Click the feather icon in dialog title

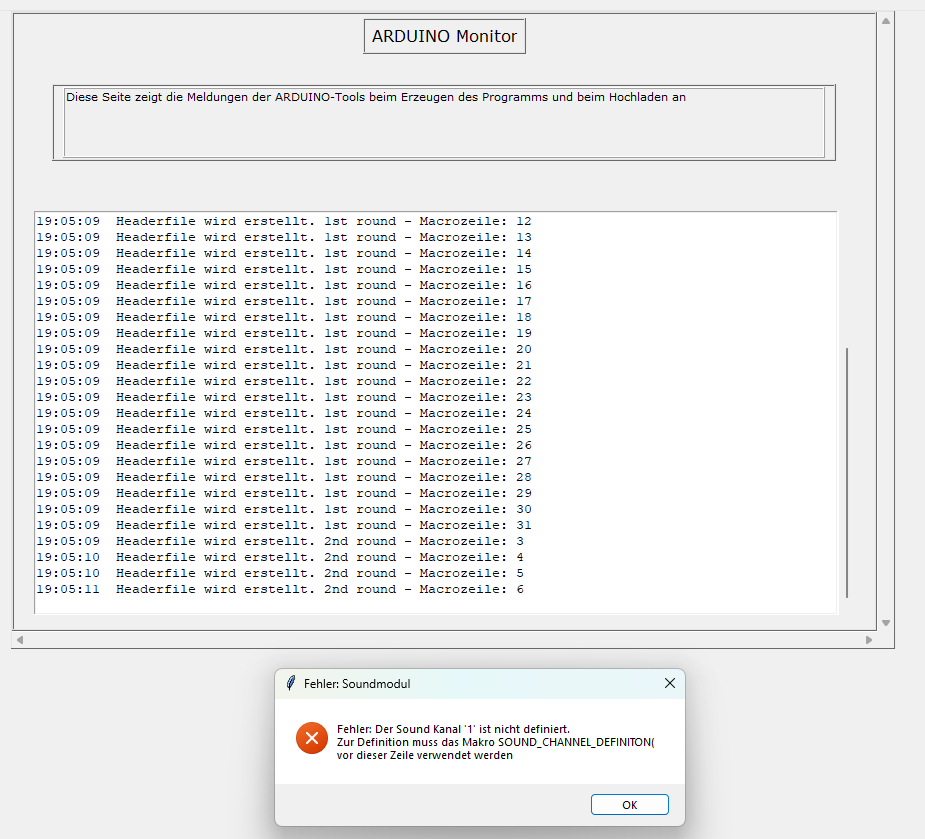(291, 683)
